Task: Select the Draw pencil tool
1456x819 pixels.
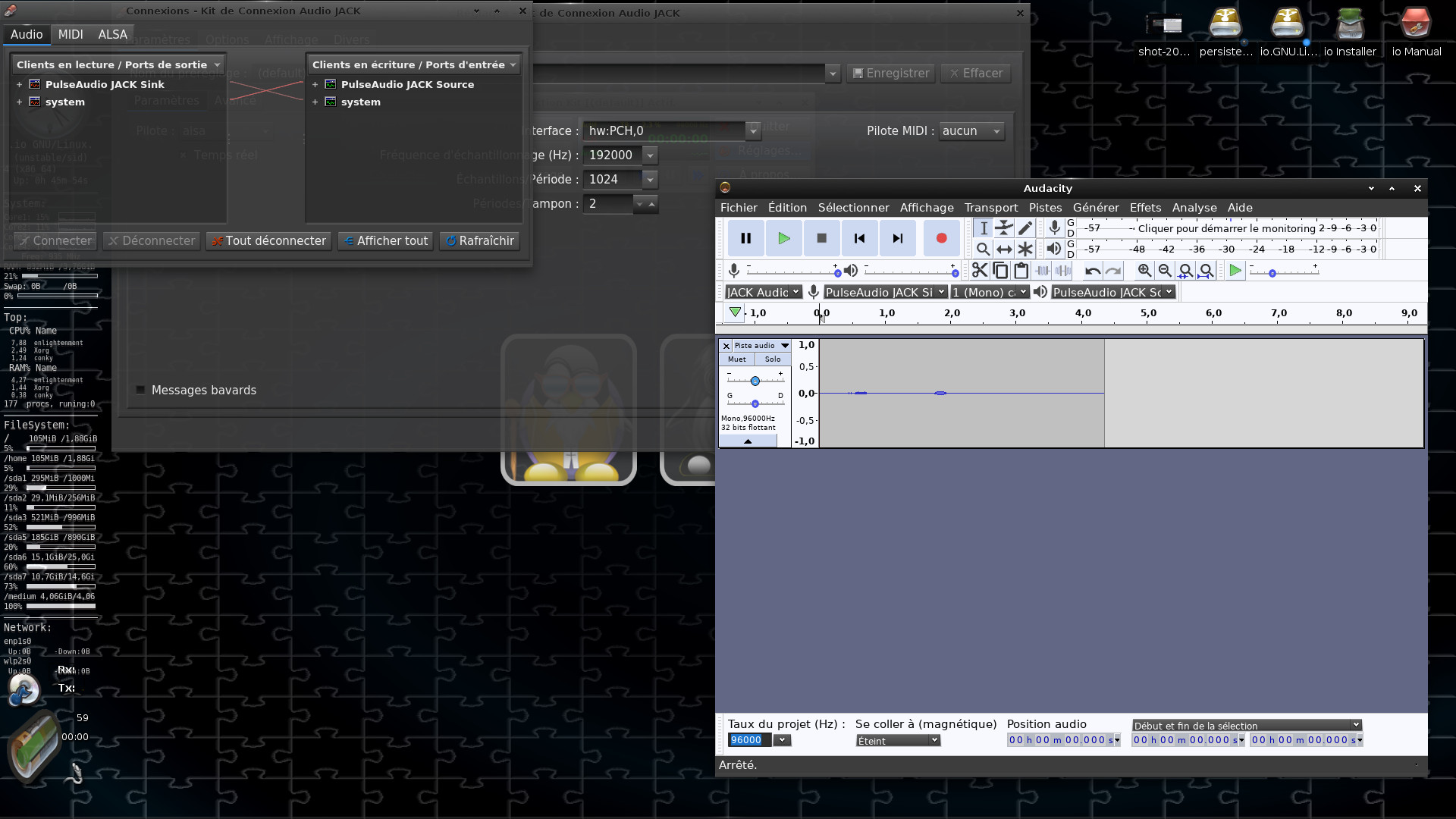Action: pos(1025,227)
